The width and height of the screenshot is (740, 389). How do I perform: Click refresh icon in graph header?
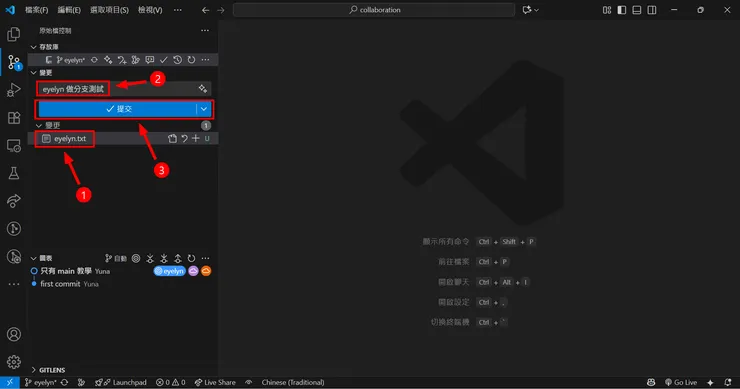click(191, 258)
